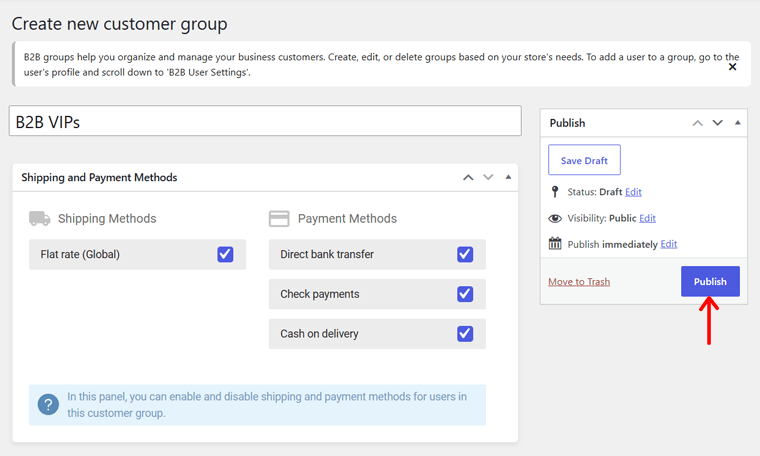760x456 pixels.
Task: Click the 'Create new customer group' heading
Action: (x=119, y=24)
